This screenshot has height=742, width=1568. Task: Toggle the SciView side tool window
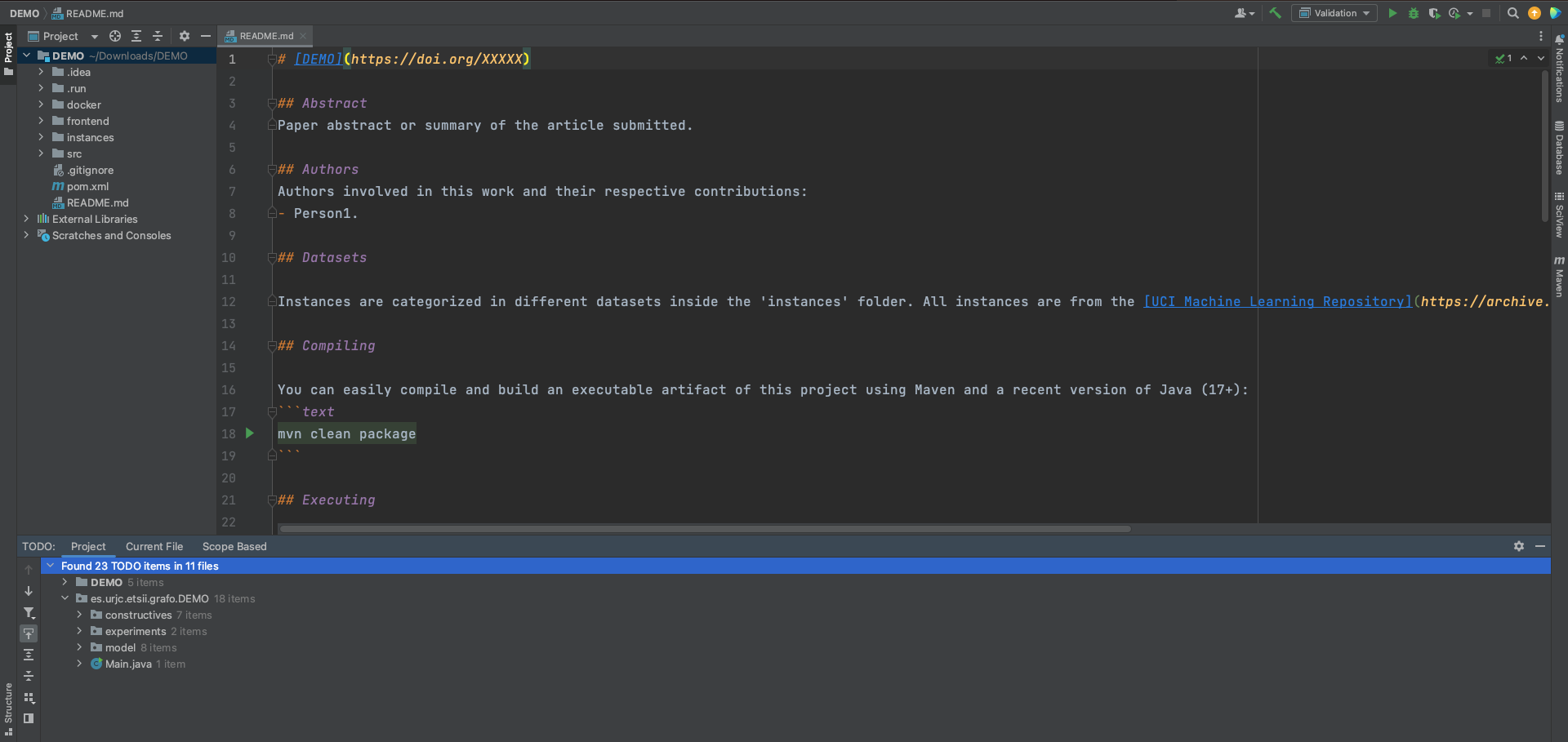(x=1560, y=215)
